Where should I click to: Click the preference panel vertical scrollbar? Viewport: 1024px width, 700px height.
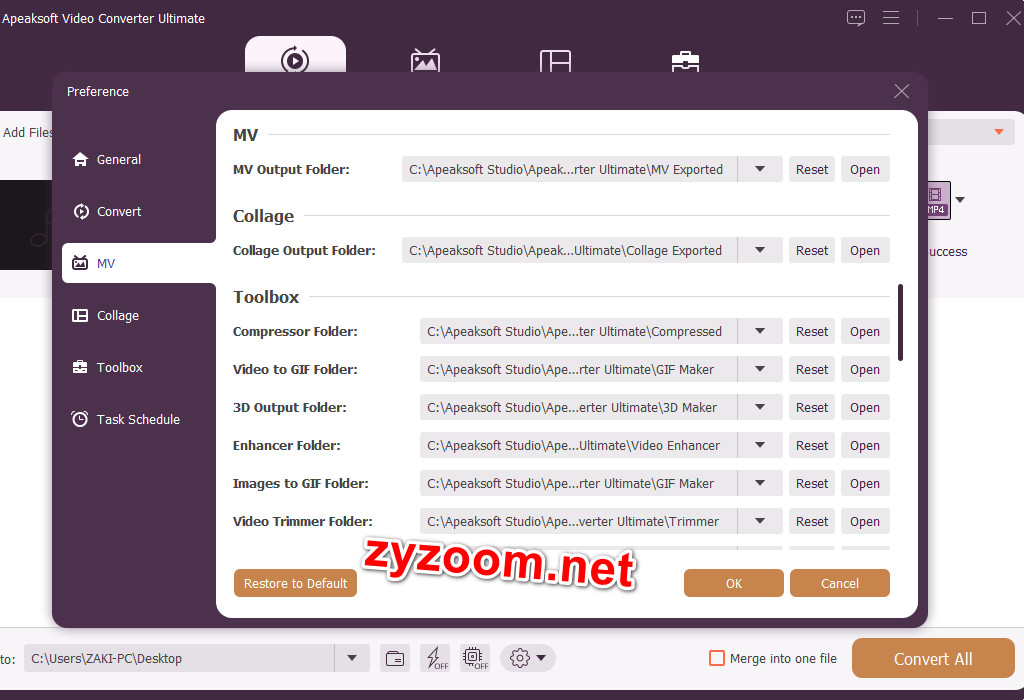(901, 323)
